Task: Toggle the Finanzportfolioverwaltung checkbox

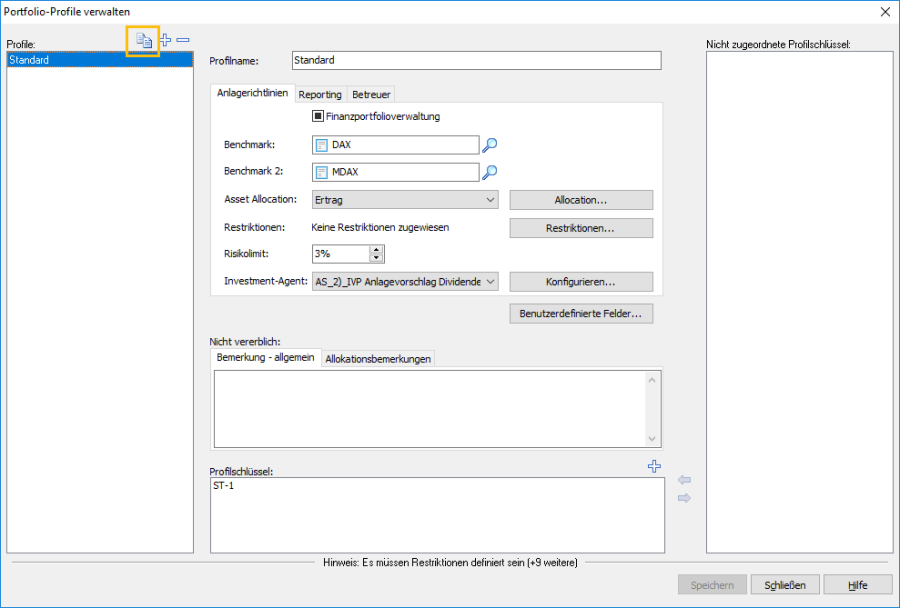Action: point(318,116)
